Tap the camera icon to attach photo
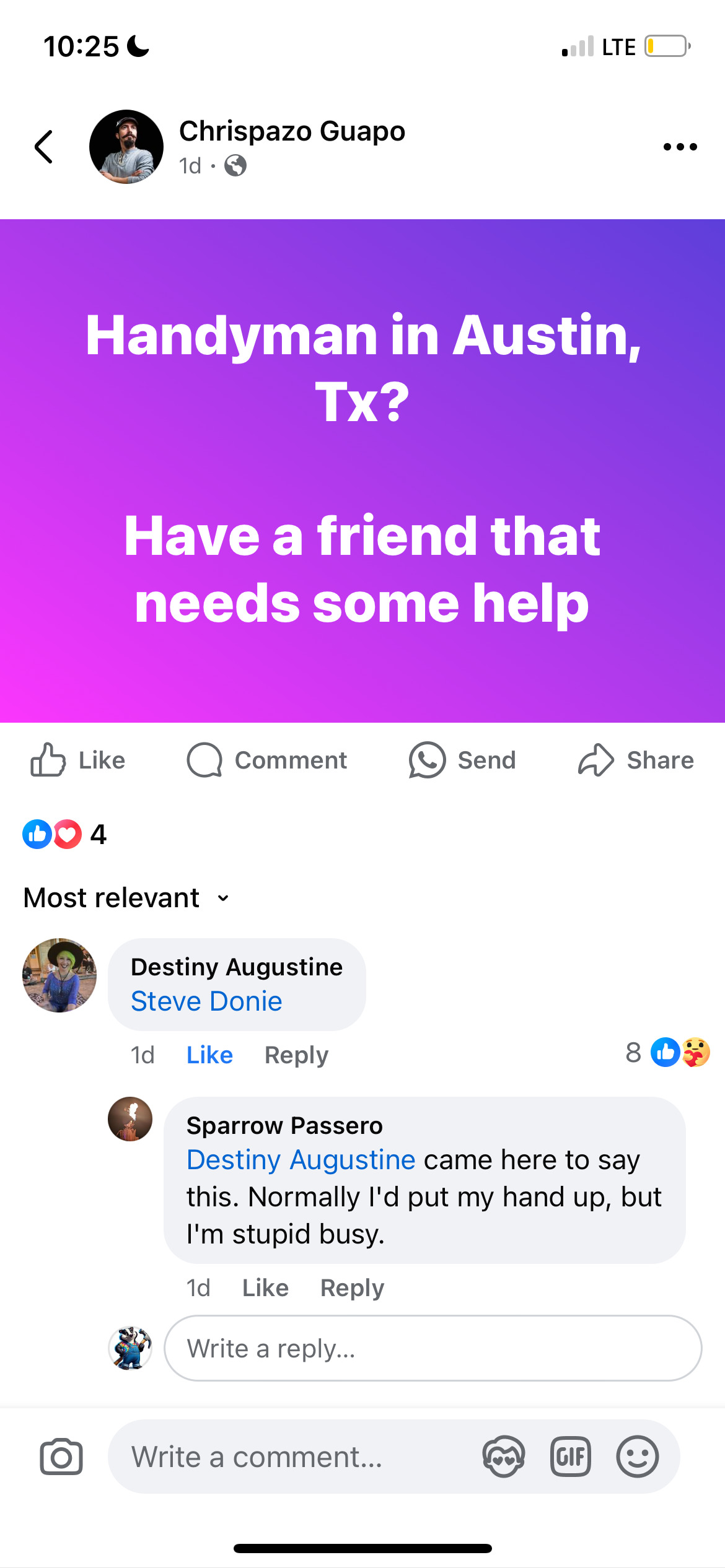725x1568 pixels. click(x=61, y=1457)
